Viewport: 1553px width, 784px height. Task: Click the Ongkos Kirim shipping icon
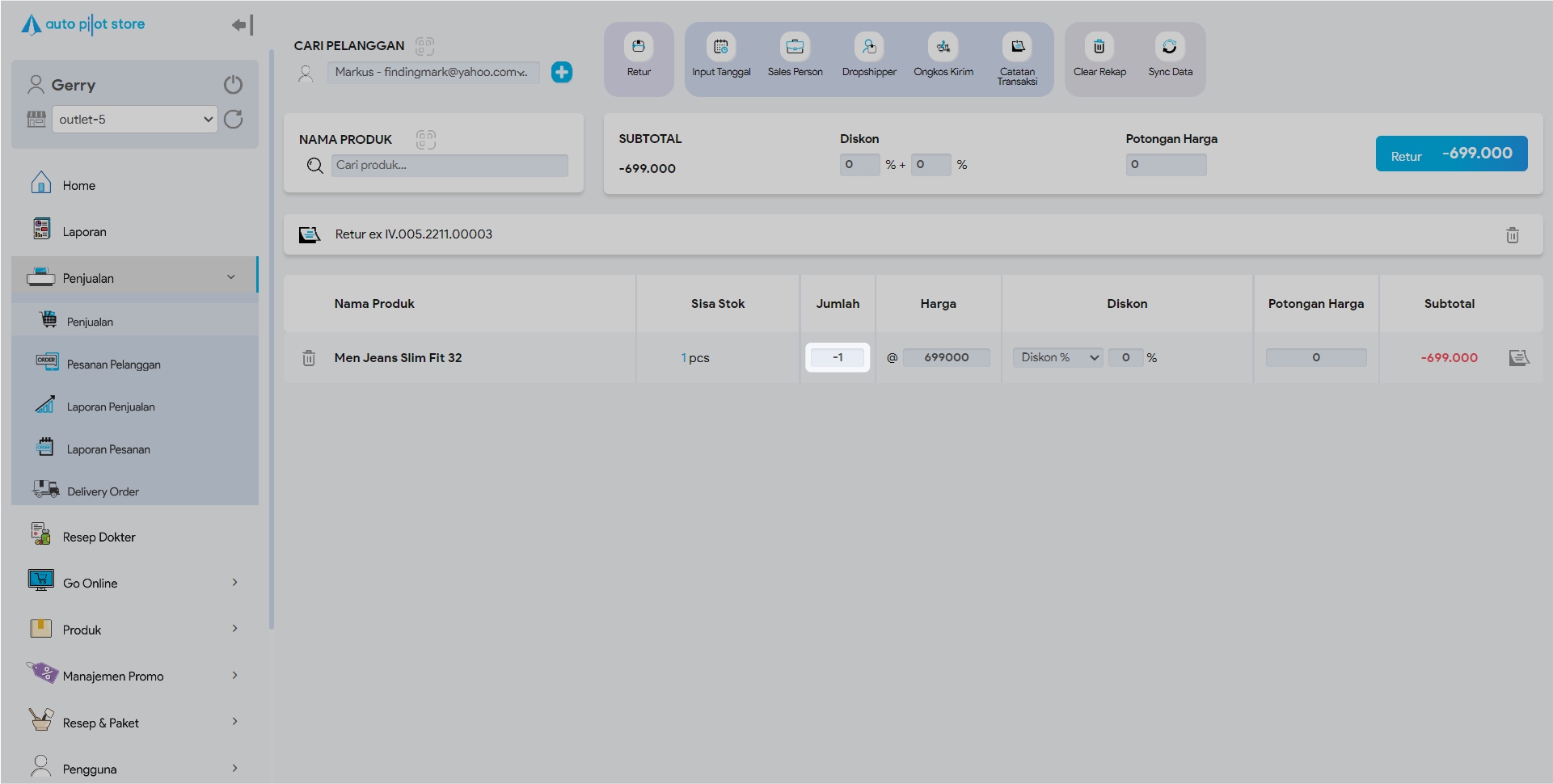pyautogui.click(x=943, y=47)
